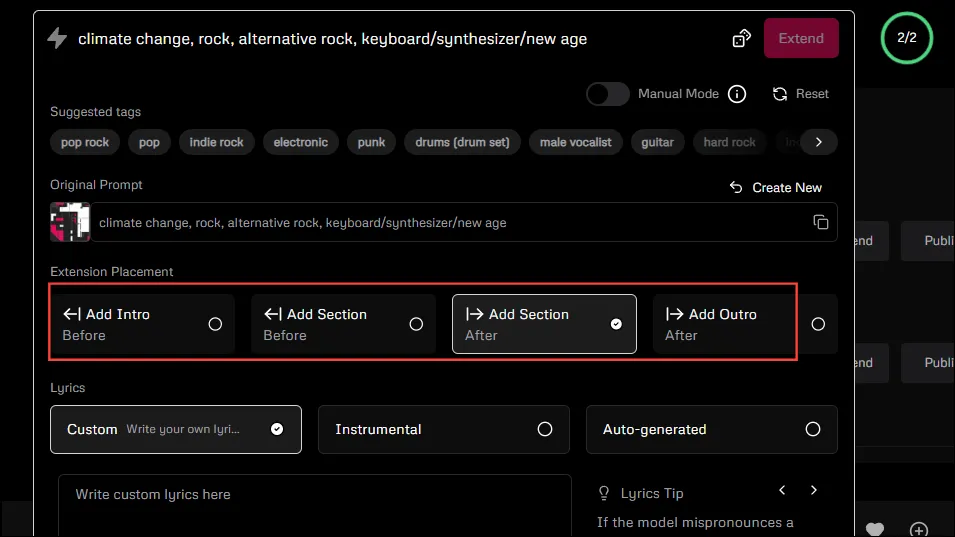Click the custom lyrics text field
Screen dimensions: 955x537
[x=314, y=505]
